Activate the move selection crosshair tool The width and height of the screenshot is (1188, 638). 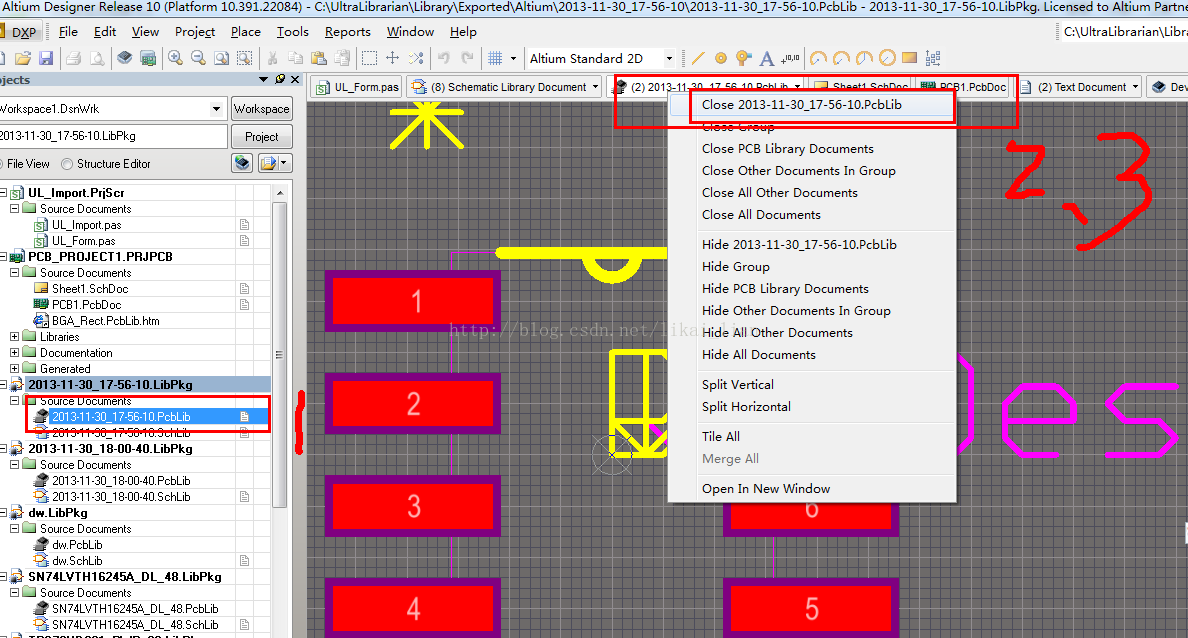392,58
